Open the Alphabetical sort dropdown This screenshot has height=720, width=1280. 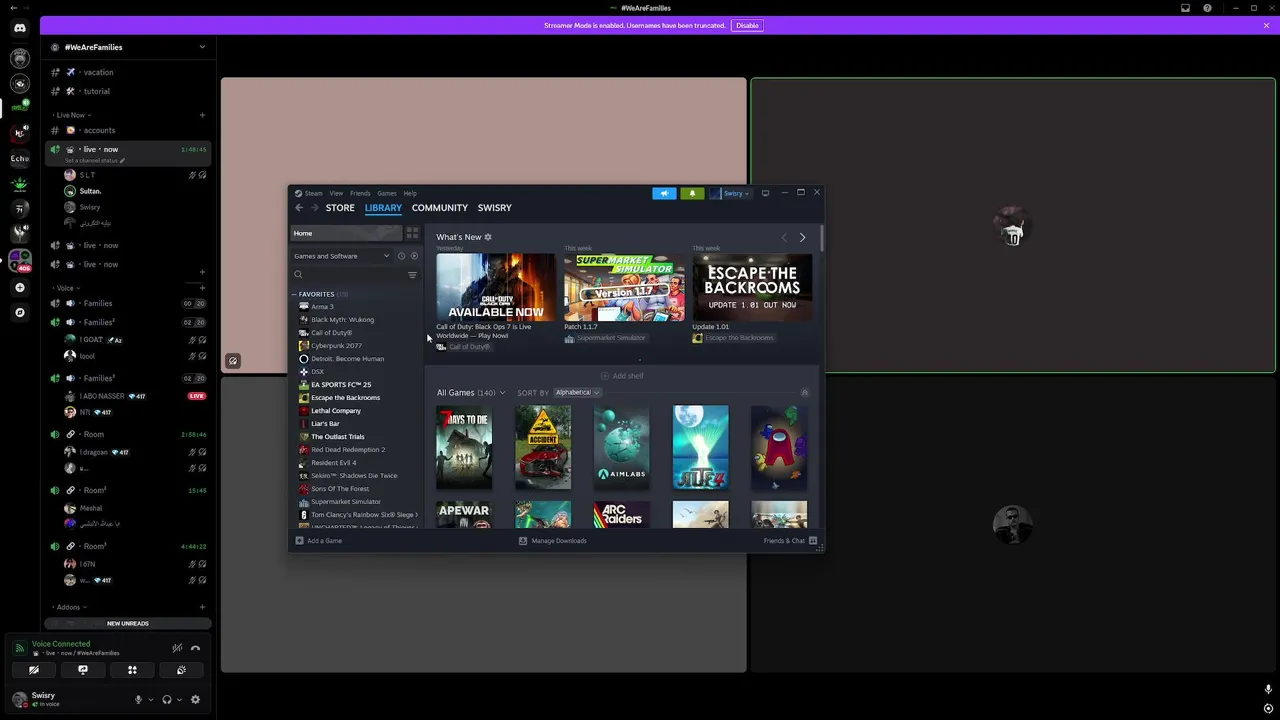(577, 393)
